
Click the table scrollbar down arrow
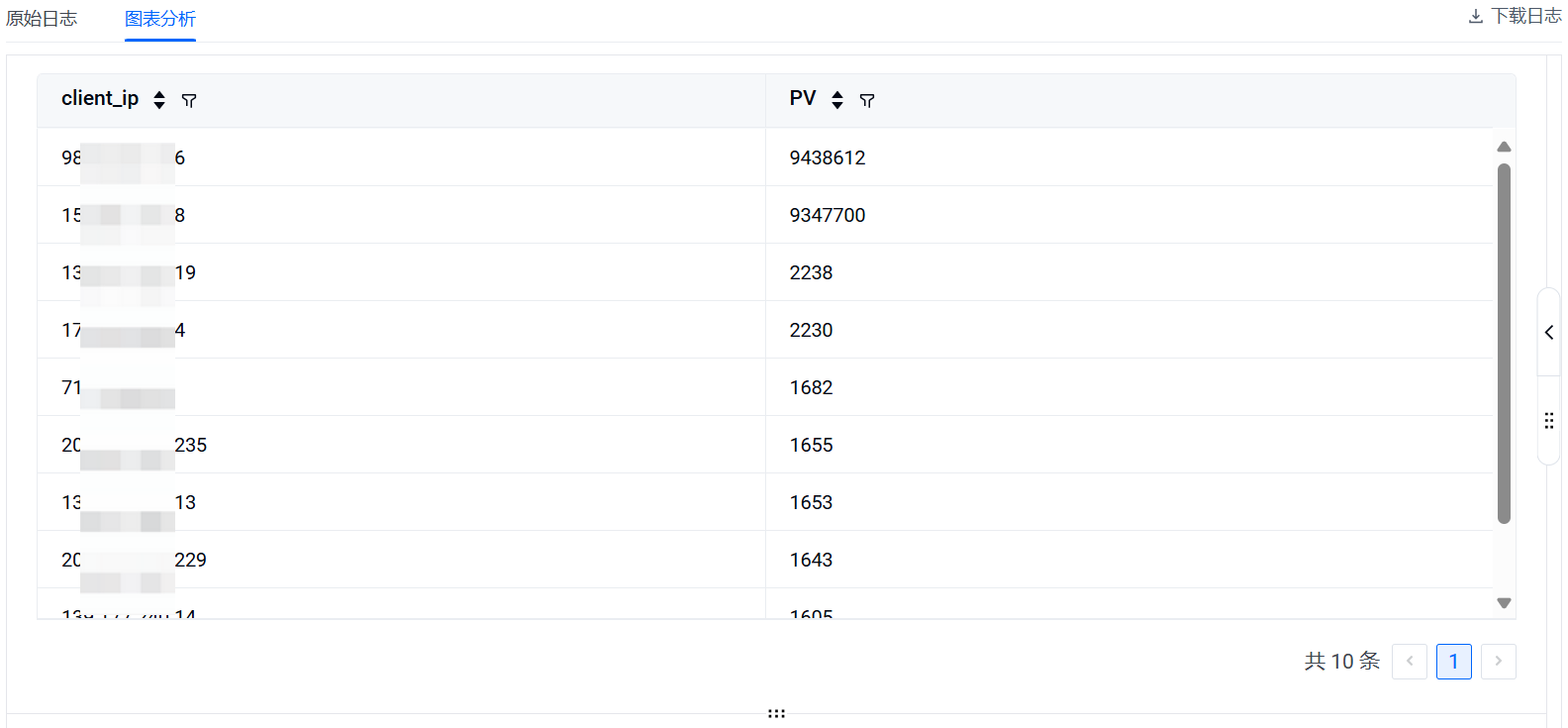pyautogui.click(x=1504, y=603)
